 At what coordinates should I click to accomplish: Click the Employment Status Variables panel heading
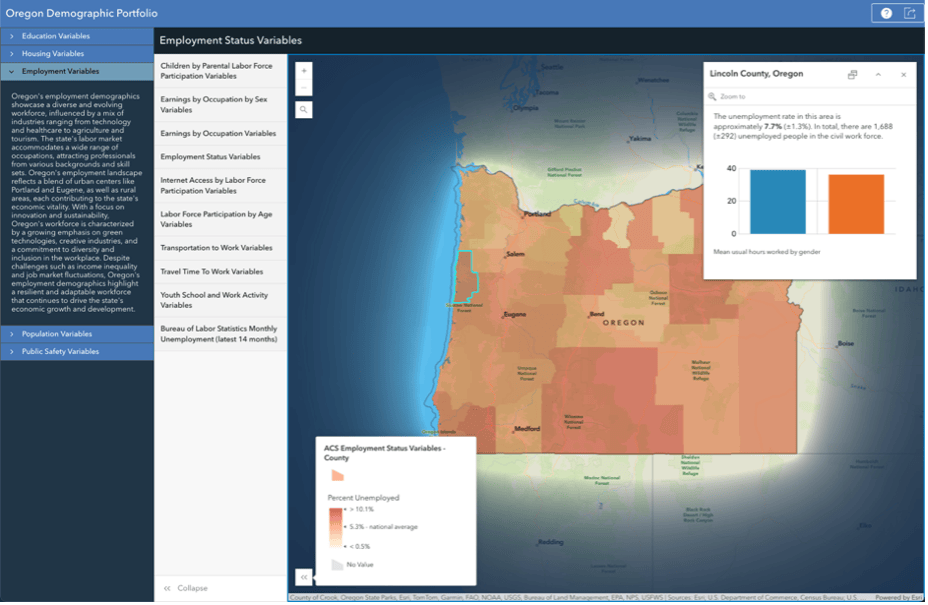231,40
